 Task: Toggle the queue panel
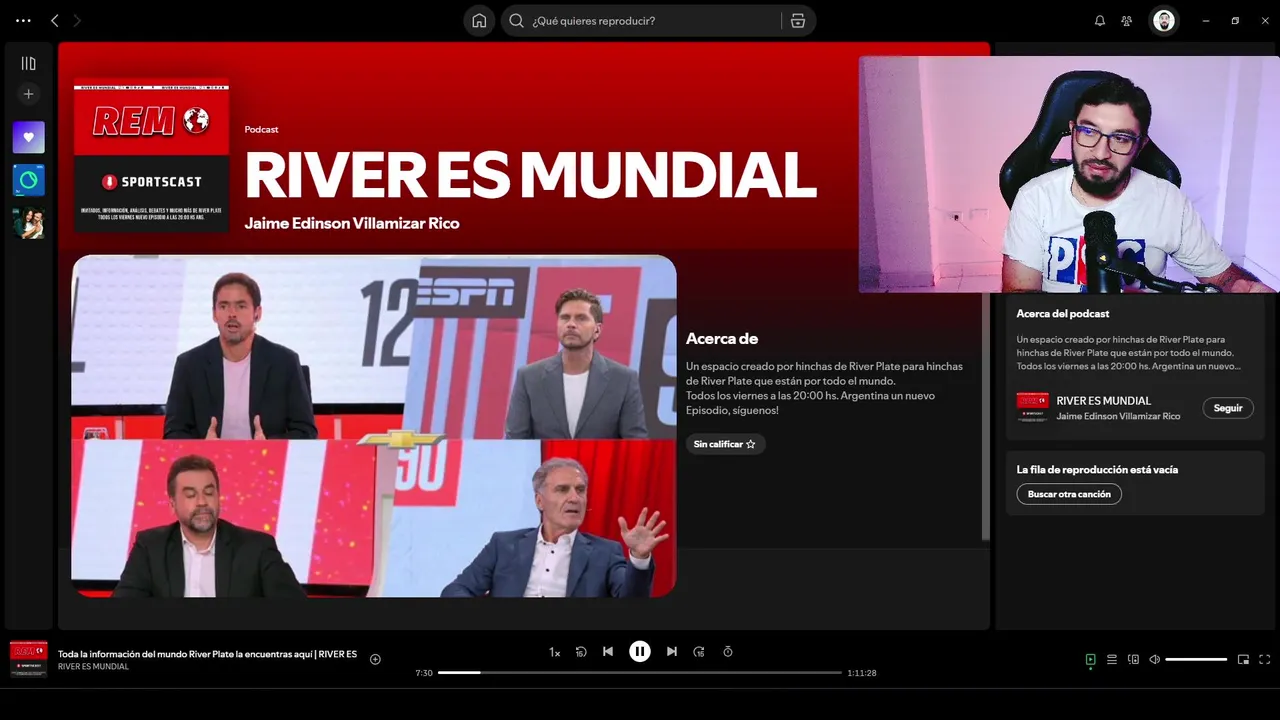point(1112,660)
